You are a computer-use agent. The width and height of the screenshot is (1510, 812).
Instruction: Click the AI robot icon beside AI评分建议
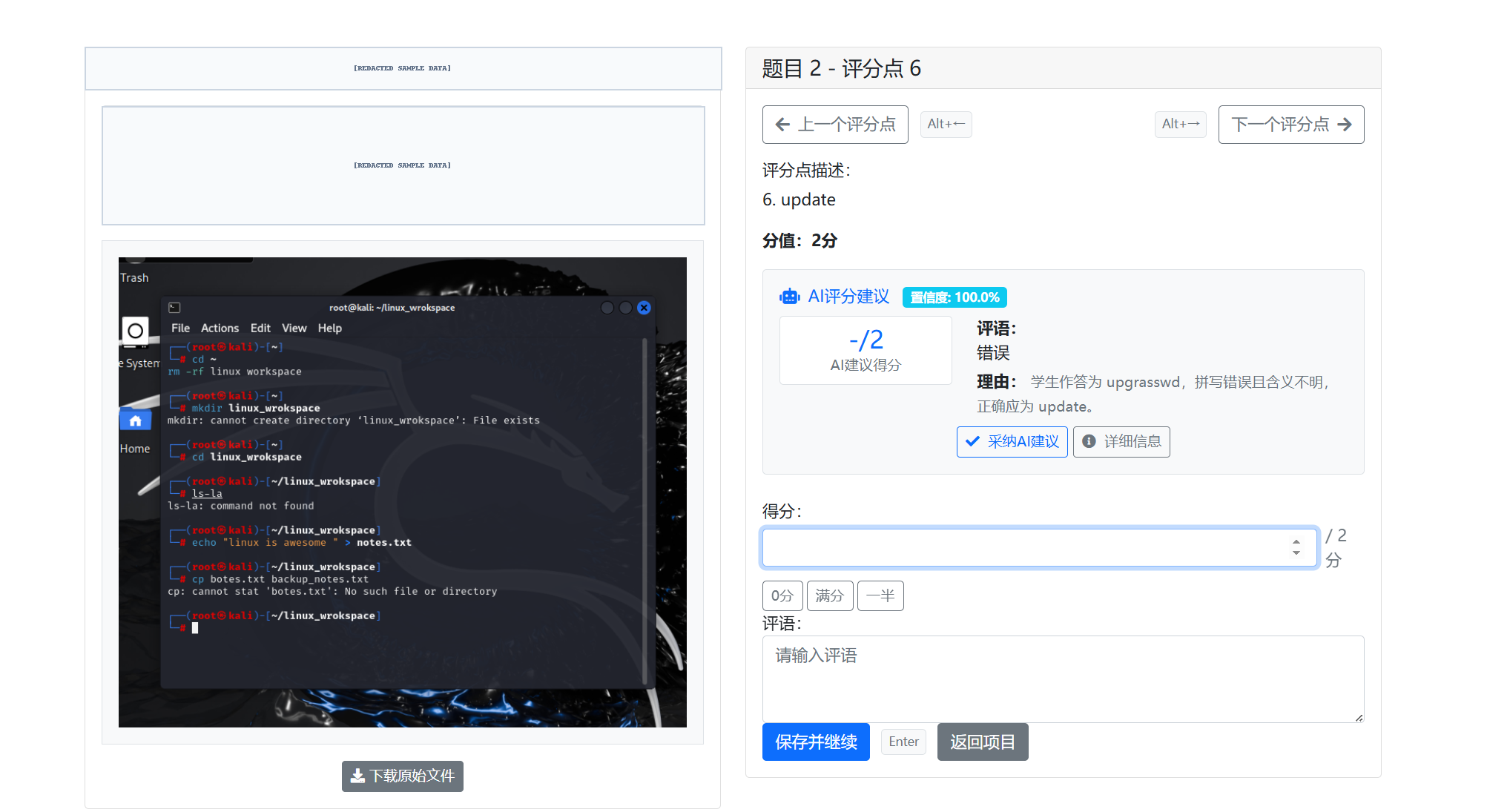click(789, 297)
